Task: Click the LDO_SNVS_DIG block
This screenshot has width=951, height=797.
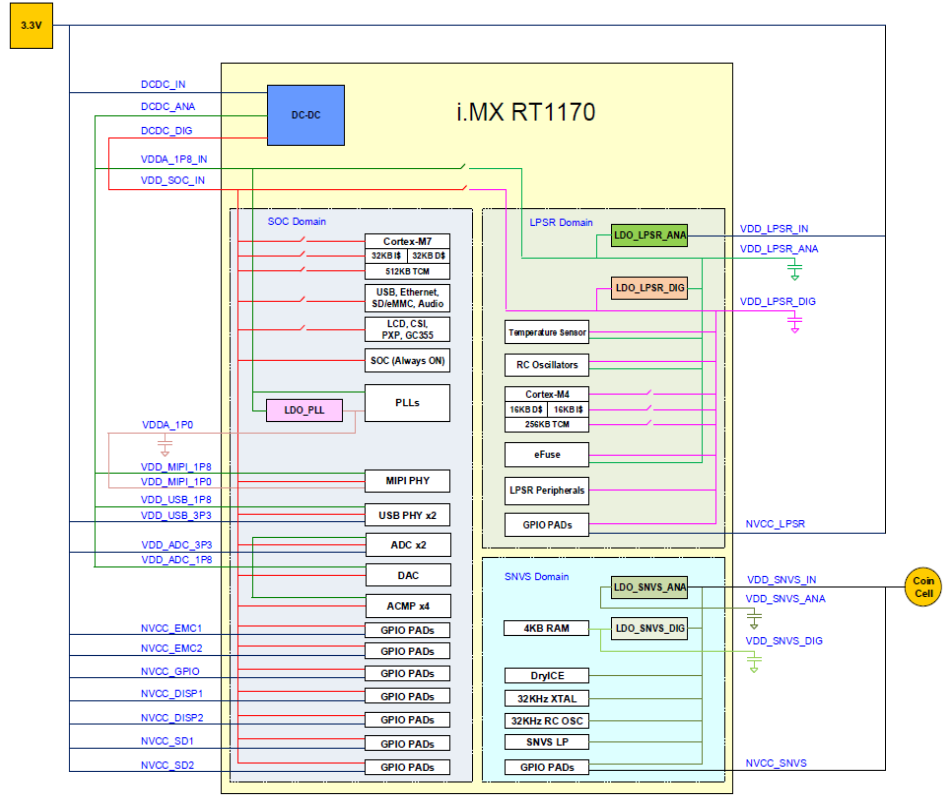Action: [648, 628]
